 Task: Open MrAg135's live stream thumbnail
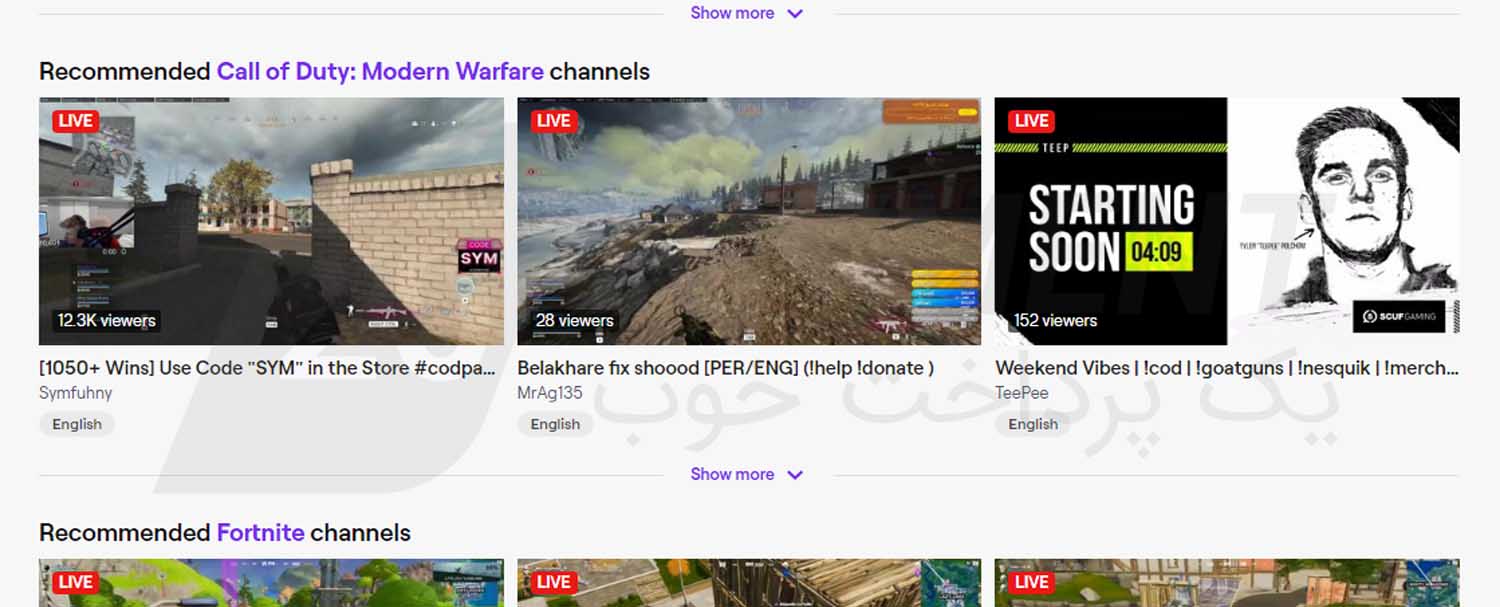pos(749,221)
